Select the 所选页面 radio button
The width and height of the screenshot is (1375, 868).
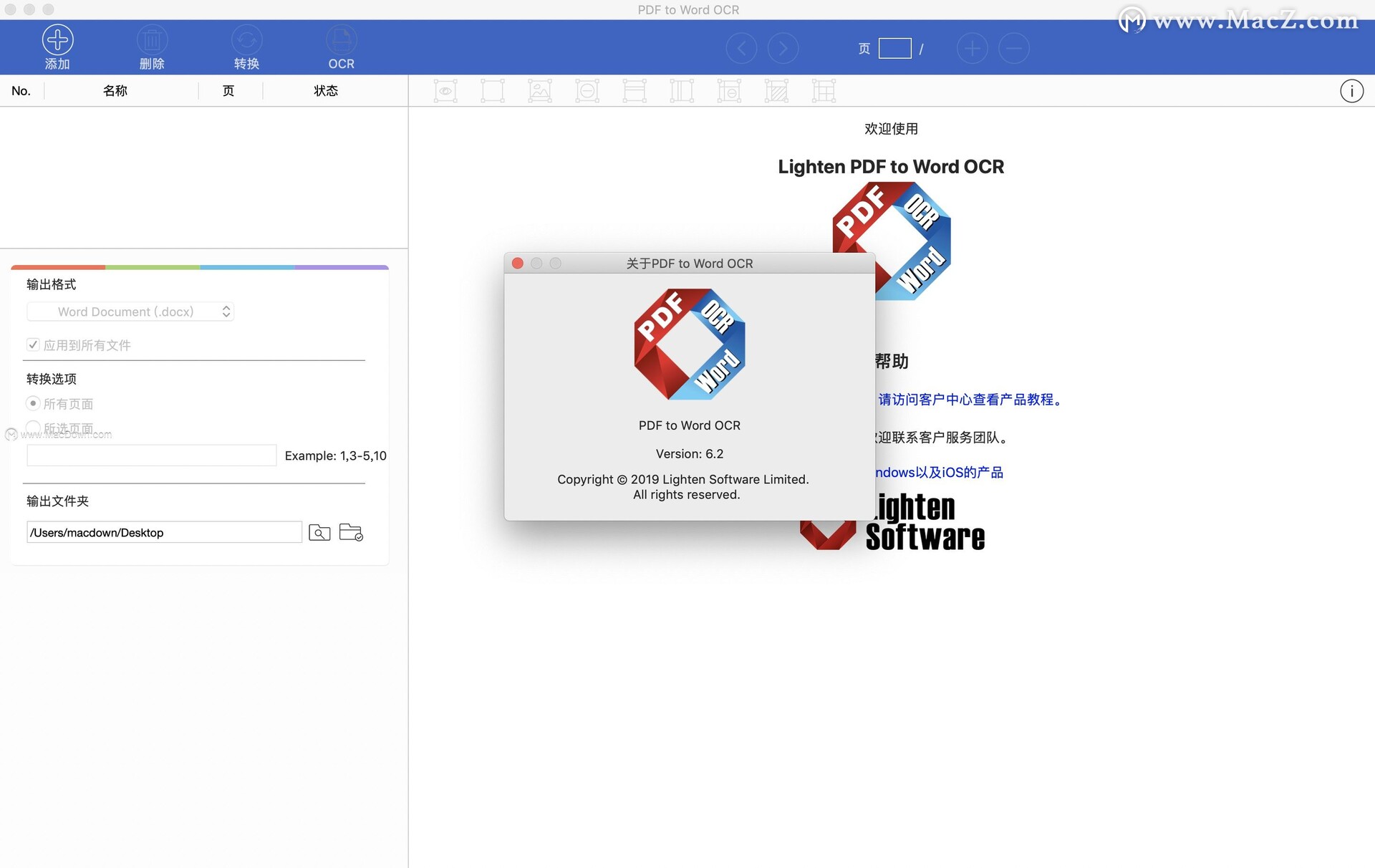pyautogui.click(x=33, y=427)
